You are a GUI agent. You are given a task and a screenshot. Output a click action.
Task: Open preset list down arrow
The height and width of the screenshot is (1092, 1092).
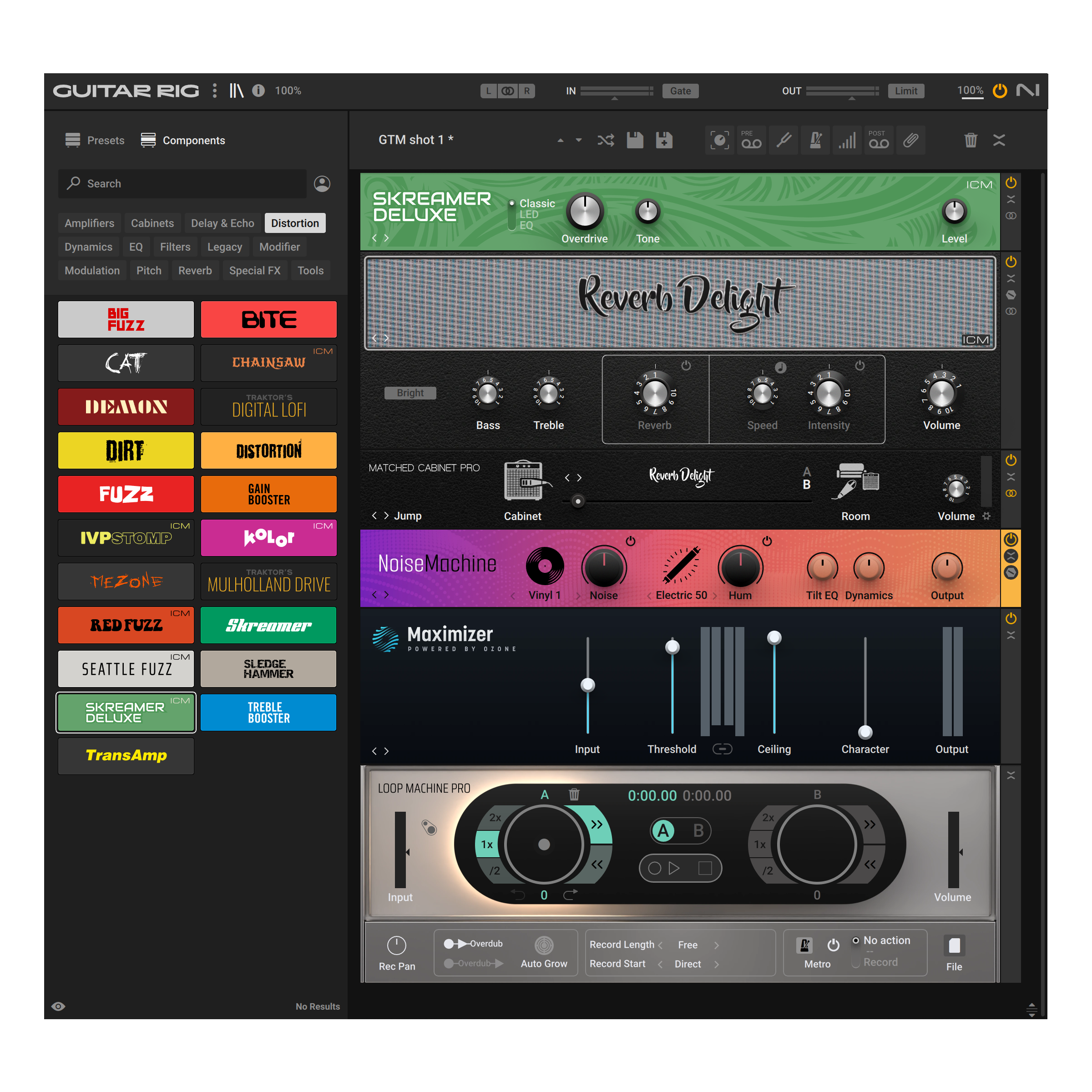point(578,140)
